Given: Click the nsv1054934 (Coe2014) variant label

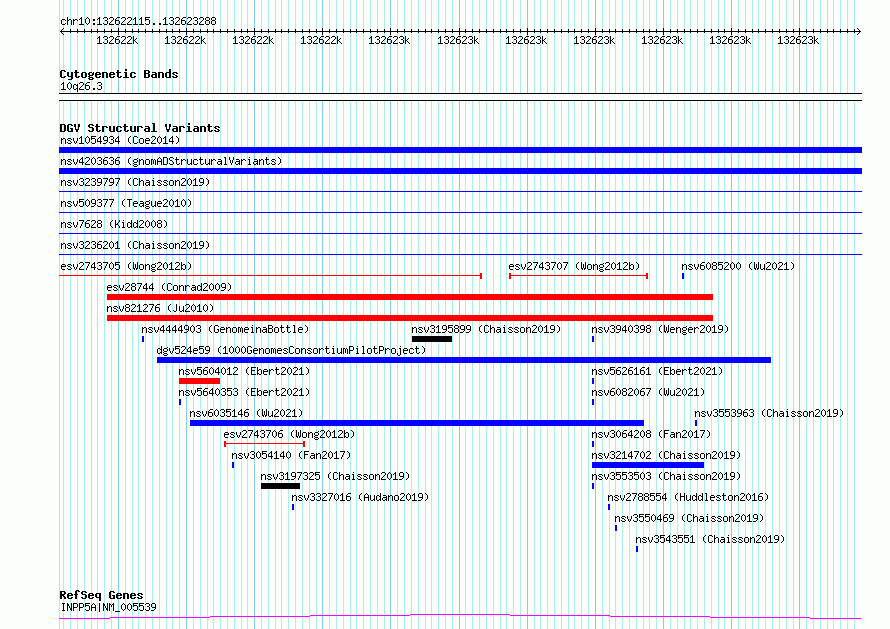Looking at the screenshot, I should (x=120, y=140).
